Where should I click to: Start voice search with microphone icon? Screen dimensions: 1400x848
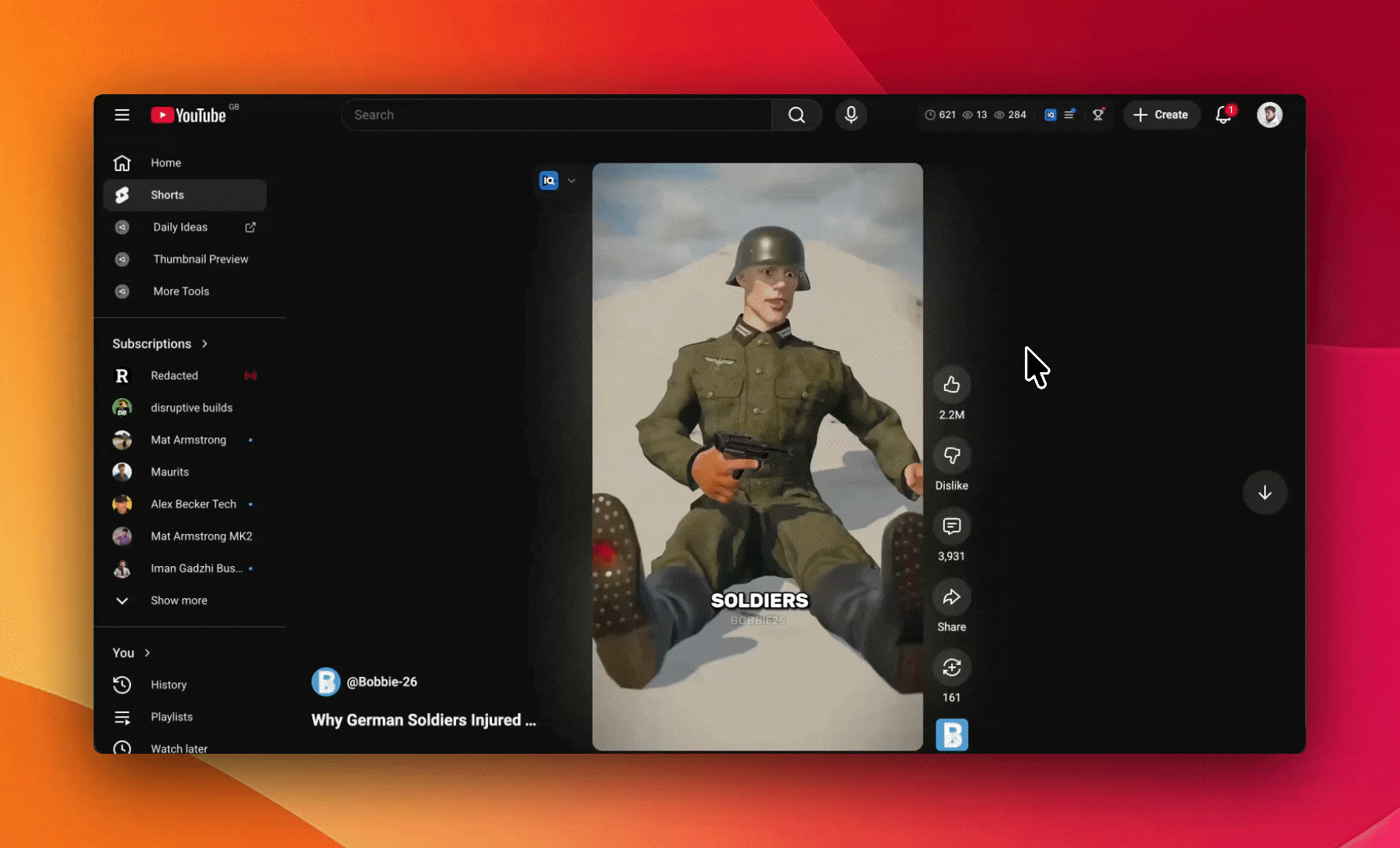pyautogui.click(x=851, y=115)
